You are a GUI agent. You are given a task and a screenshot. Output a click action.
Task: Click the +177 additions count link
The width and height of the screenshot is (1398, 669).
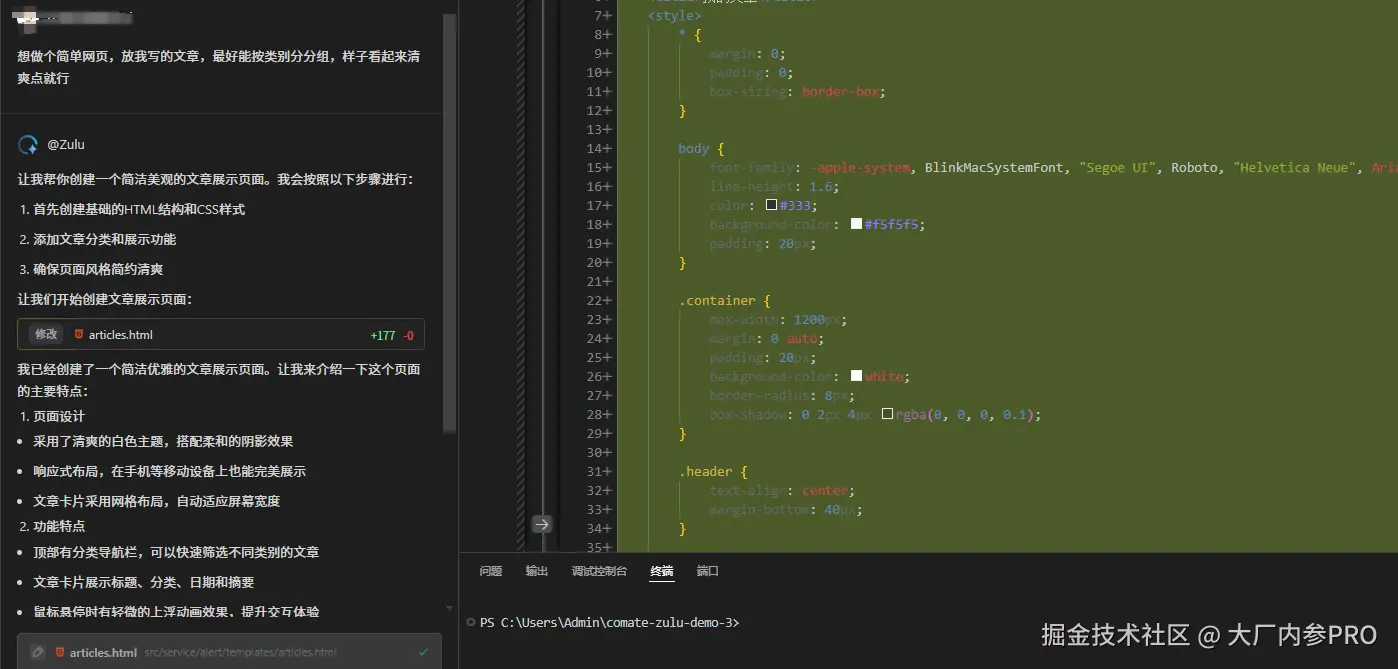[381, 333]
